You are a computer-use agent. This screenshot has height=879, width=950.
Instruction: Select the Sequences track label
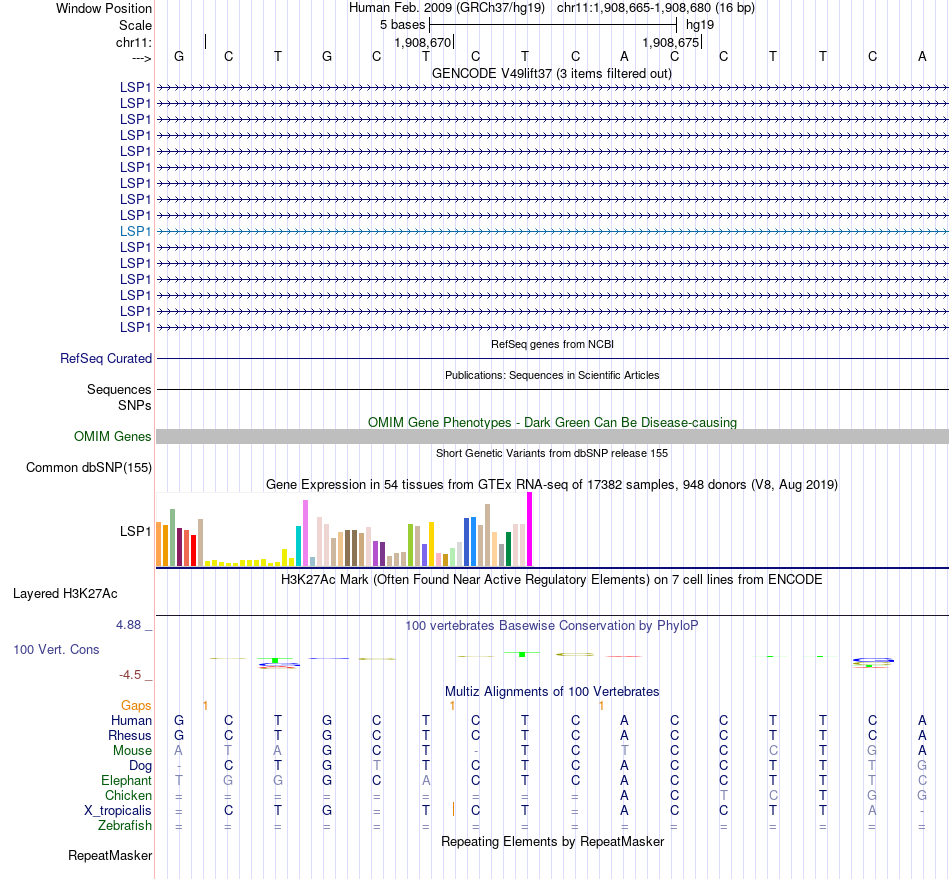119,390
